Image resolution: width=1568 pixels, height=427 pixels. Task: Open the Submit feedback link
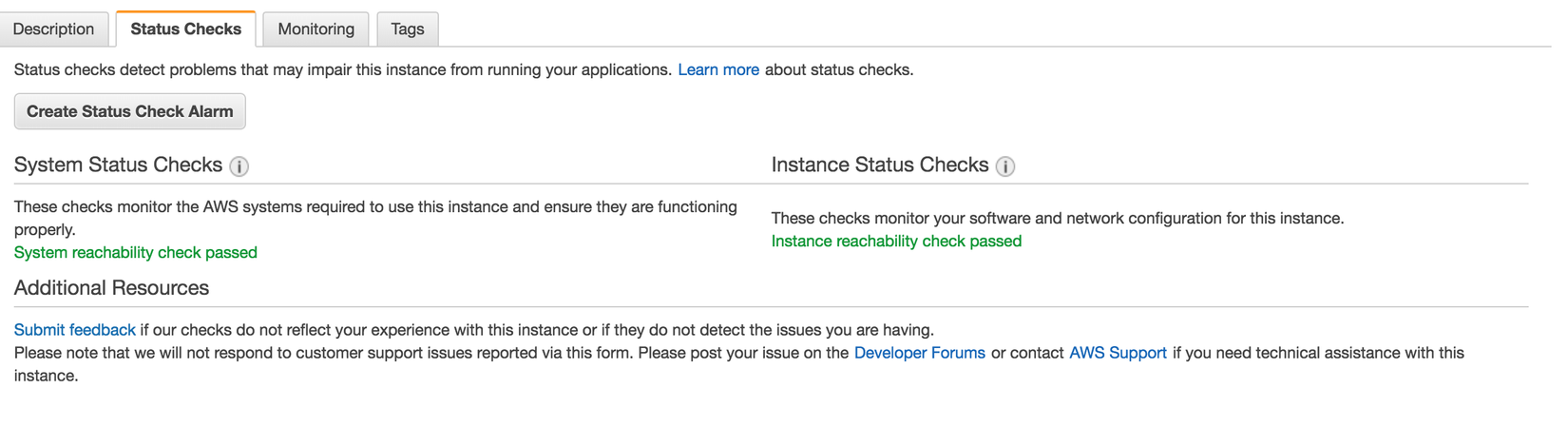74,330
